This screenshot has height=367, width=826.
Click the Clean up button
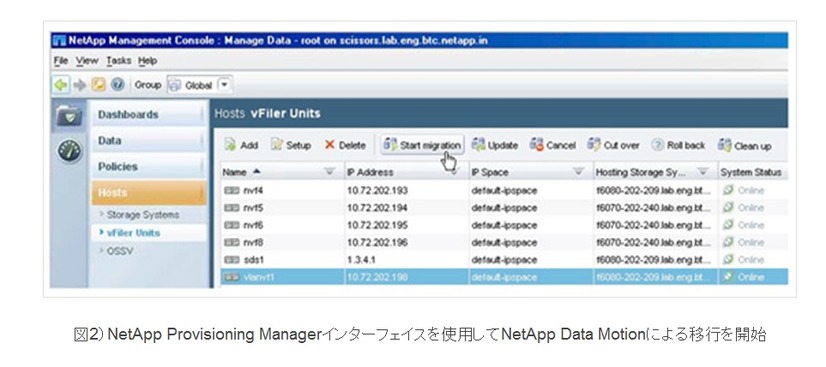(745, 145)
